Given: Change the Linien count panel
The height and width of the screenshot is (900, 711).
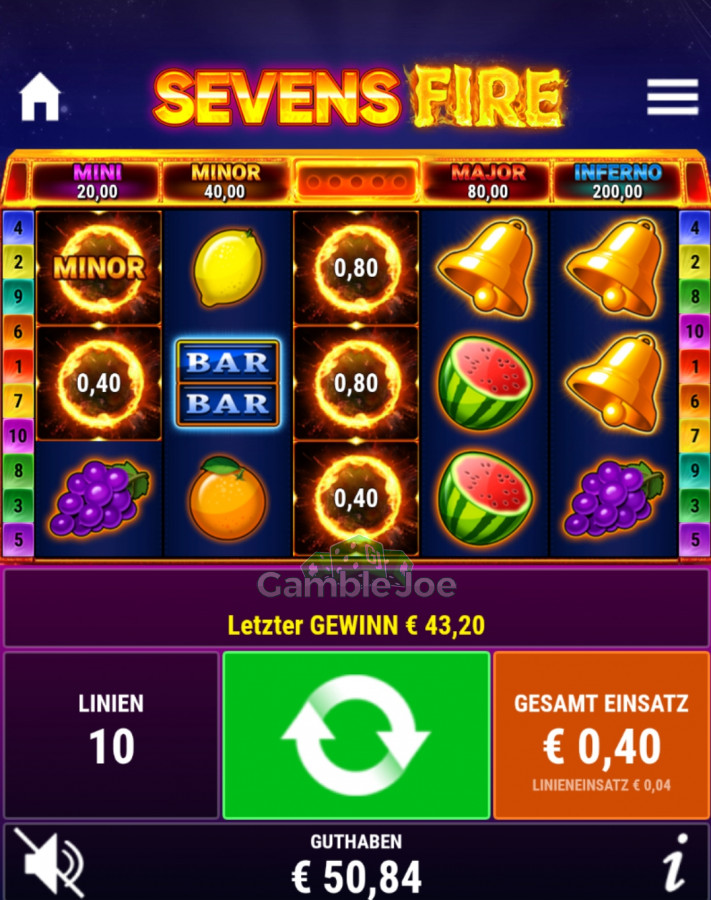Looking at the screenshot, I should point(111,735).
